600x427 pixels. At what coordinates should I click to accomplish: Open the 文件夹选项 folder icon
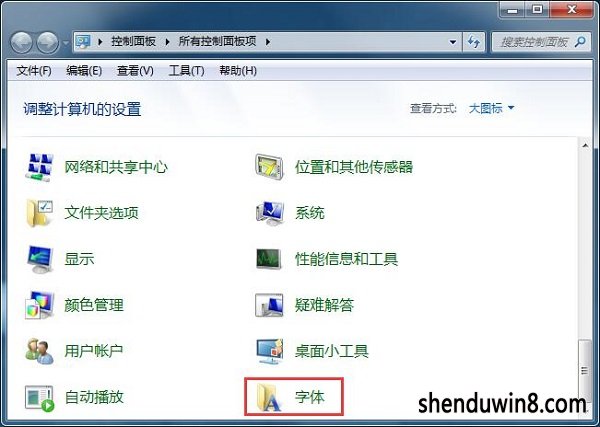tap(39, 213)
